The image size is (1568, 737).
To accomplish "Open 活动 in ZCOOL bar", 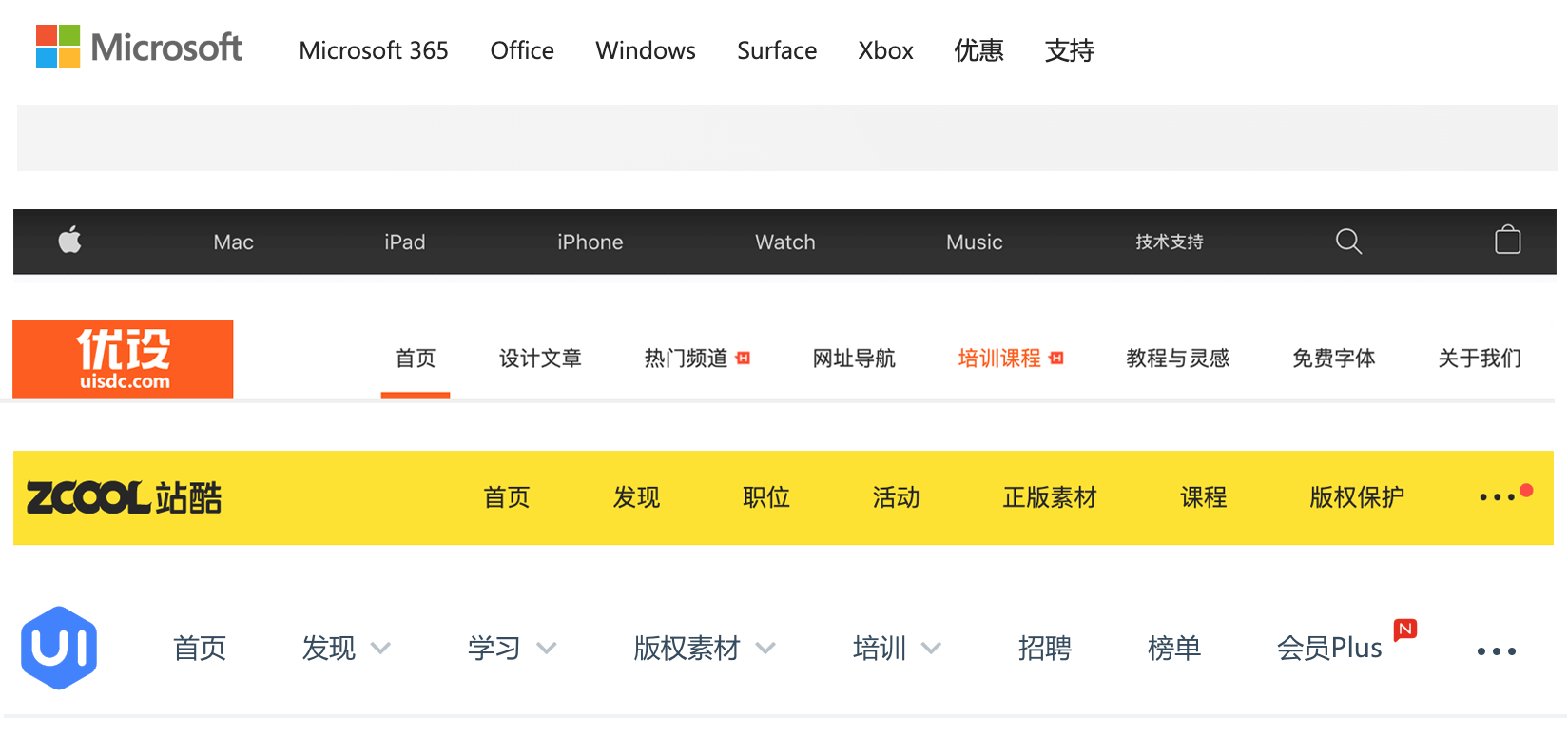I will click(896, 497).
